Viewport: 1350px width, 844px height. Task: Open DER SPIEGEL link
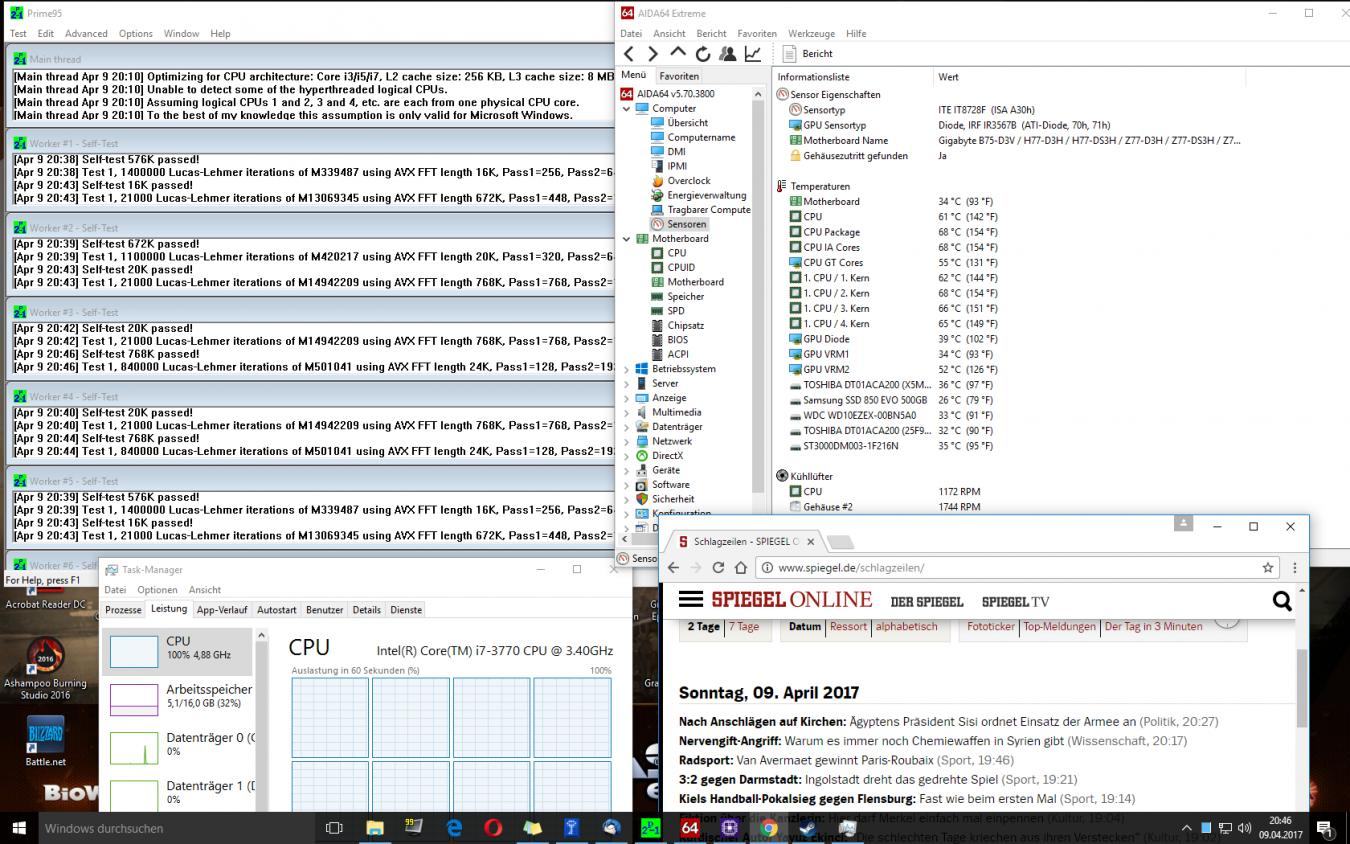pyautogui.click(x=926, y=601)
